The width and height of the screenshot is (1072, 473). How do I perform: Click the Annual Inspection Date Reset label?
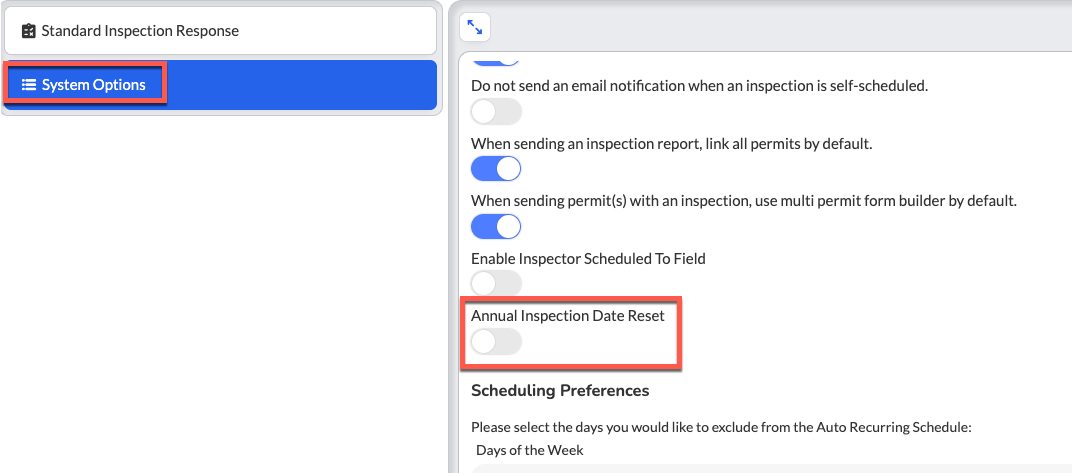(x=567, y=316)
